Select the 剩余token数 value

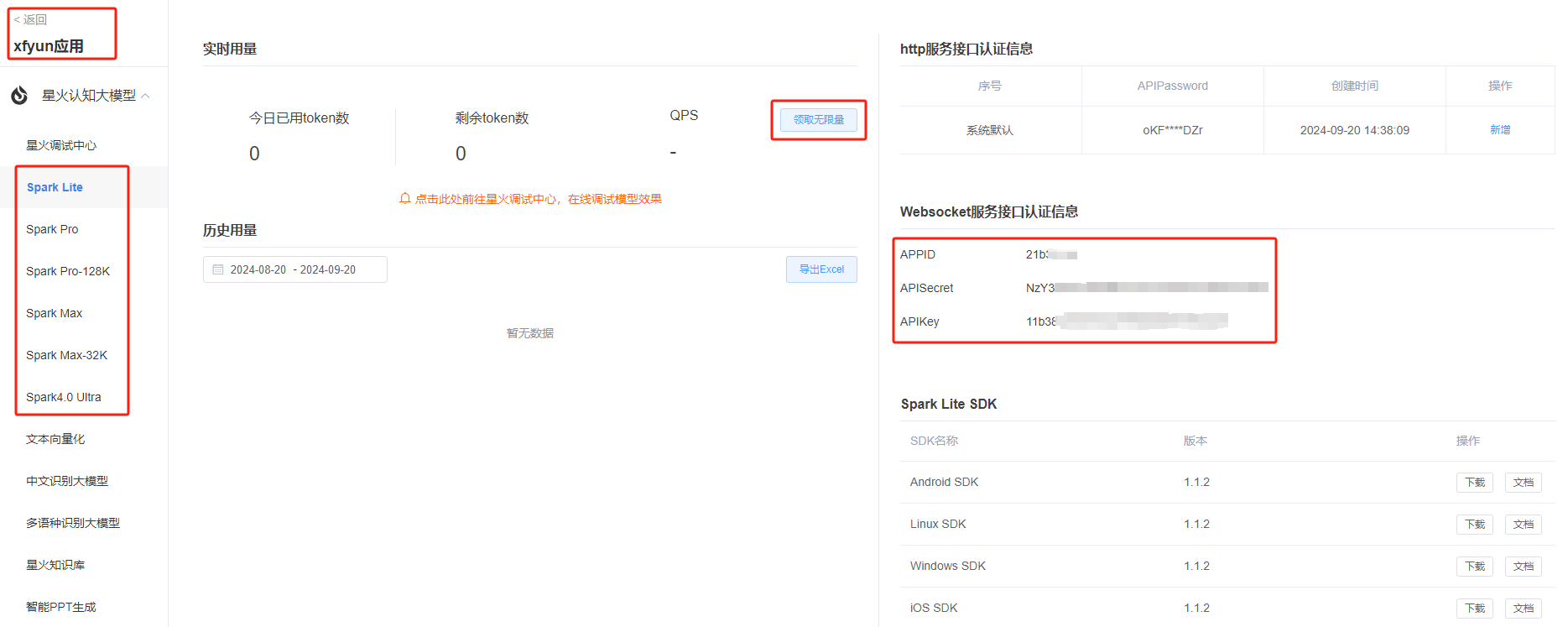(x=461, y=154)
